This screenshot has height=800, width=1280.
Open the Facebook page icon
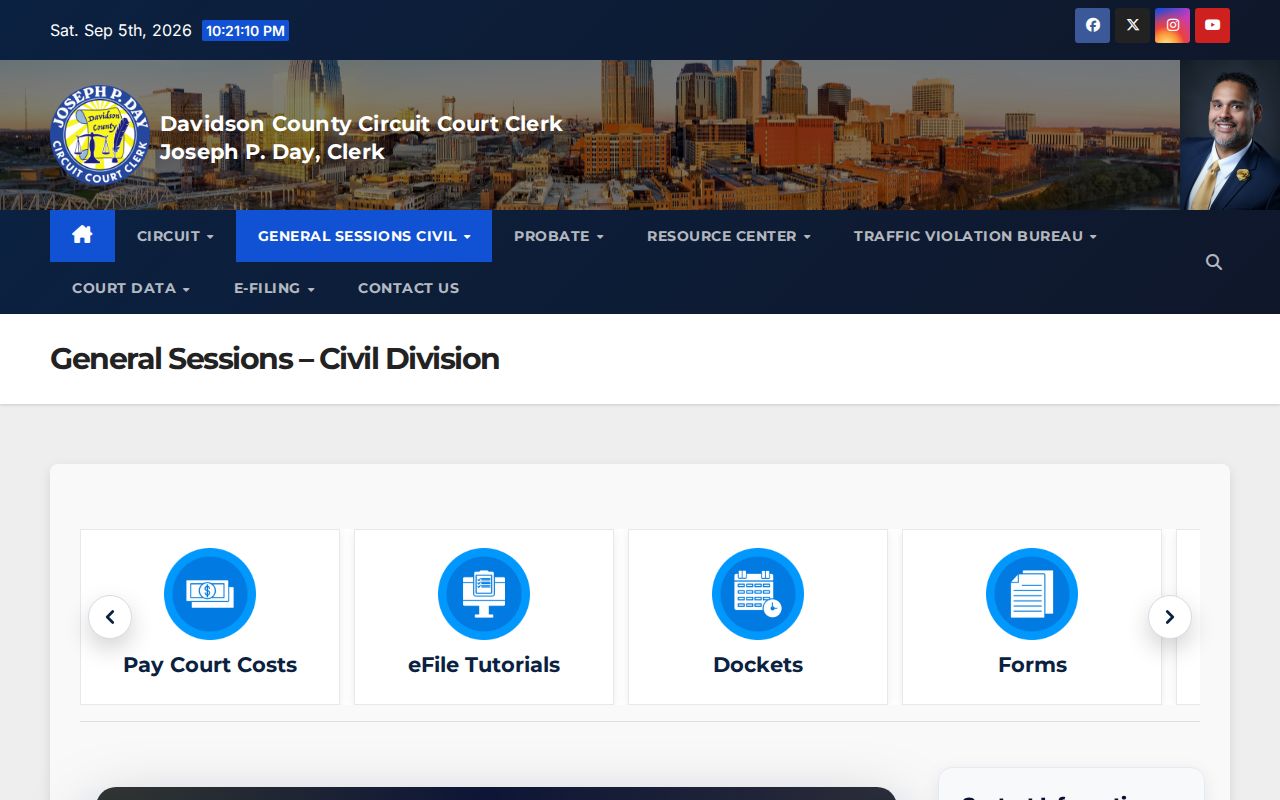[1092, 25]
